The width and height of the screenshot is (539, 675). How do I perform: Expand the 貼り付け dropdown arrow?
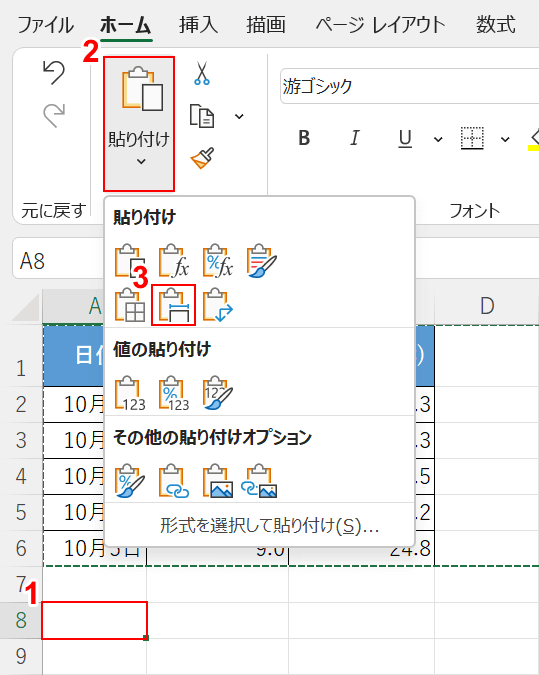click(x=141, y=162)
